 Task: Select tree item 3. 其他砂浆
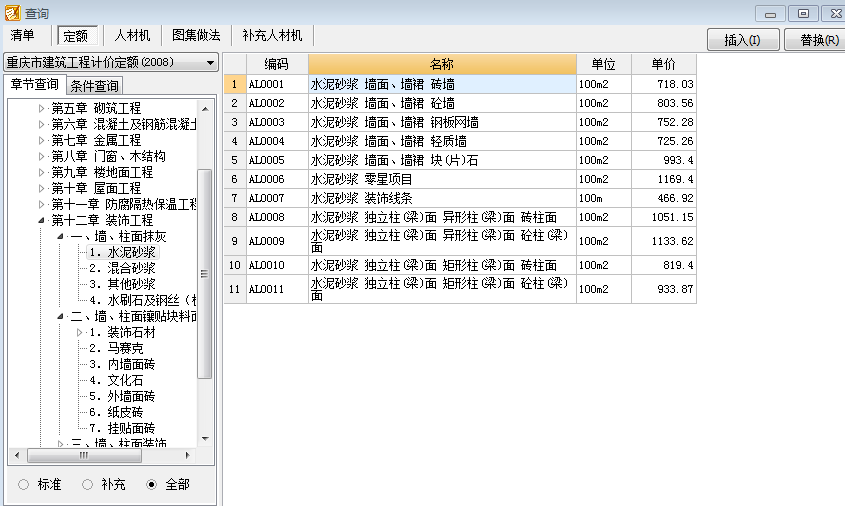tap(122, 284)
